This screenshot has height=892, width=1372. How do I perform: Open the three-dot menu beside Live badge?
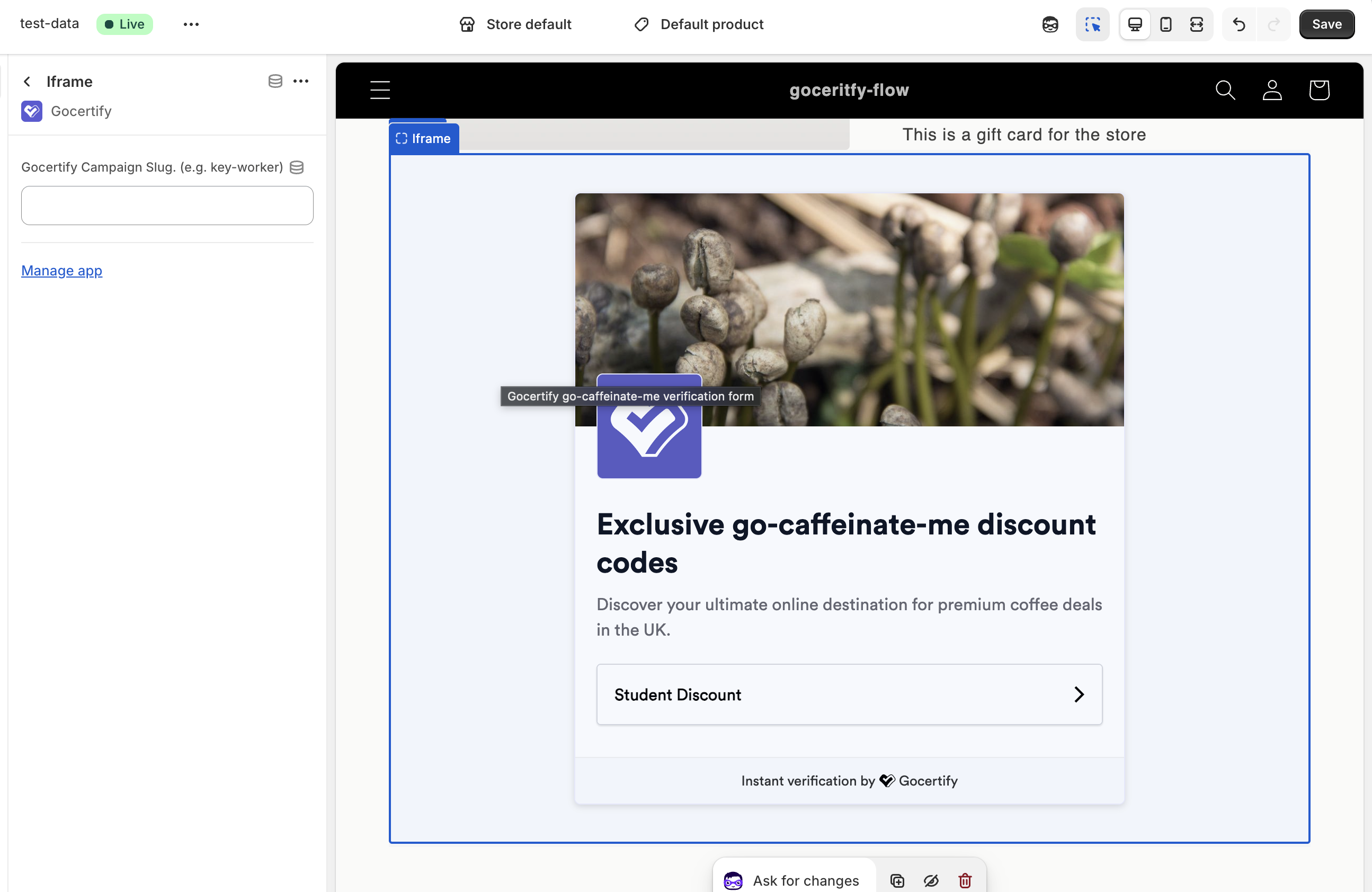pos(191,24)
